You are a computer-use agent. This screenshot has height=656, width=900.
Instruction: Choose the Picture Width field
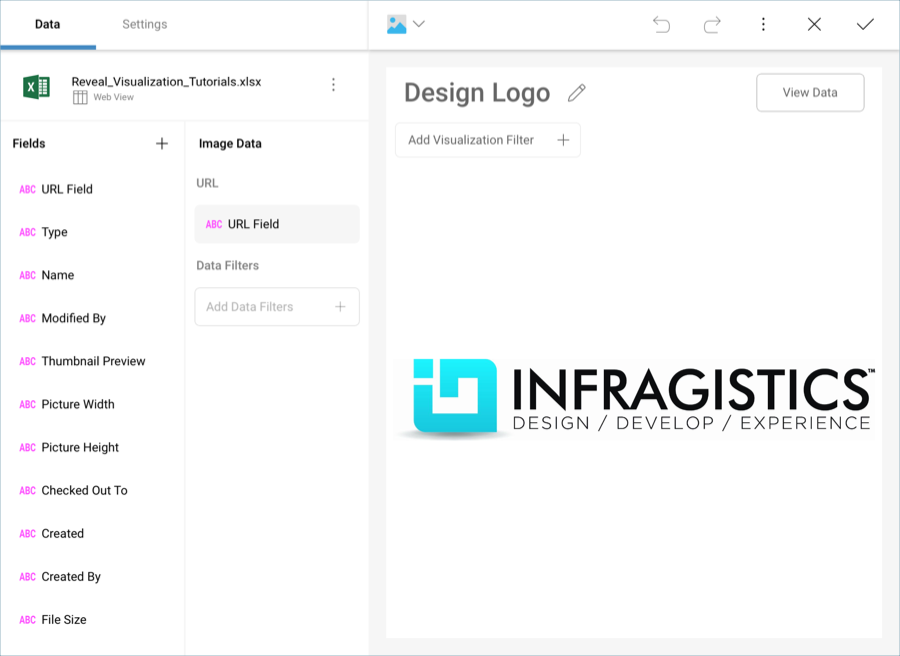pyautogui.click(x=78, y=404)
